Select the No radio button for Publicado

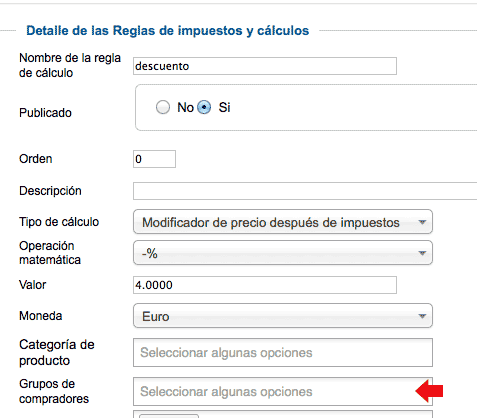click(x=163, y=107)
